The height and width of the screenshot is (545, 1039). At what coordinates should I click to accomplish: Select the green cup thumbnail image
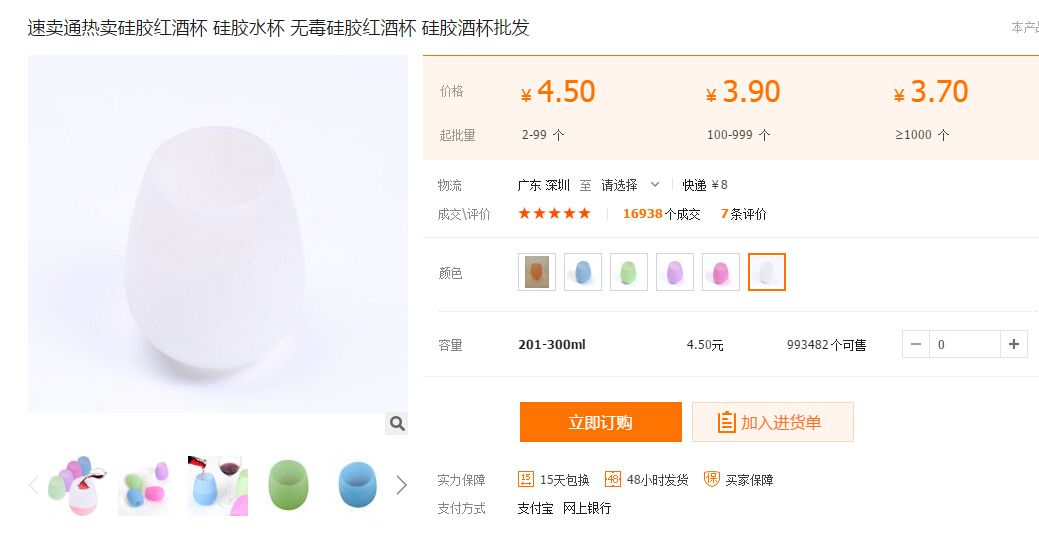pyautogui.click(x=288, y=486)
